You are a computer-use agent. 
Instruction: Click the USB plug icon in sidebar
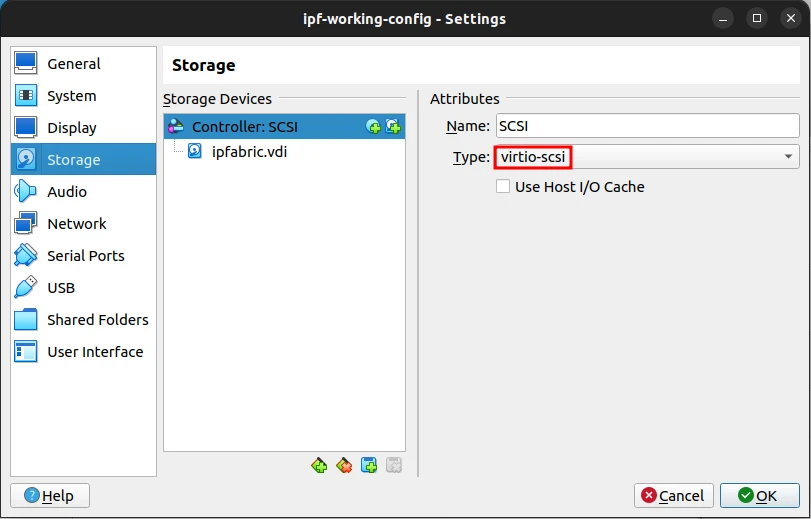[26, 288]
